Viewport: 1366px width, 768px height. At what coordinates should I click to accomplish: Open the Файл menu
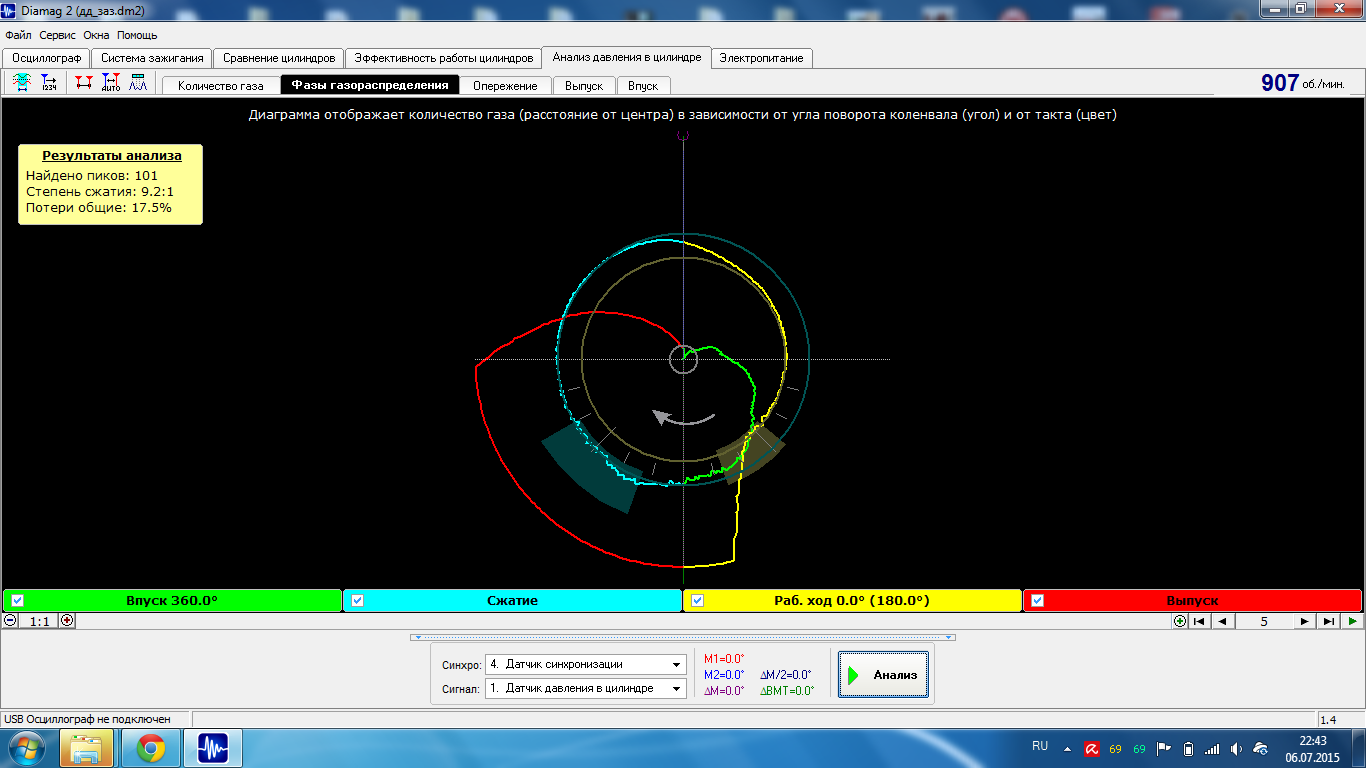pyautogui.click(x=18, y=35)
